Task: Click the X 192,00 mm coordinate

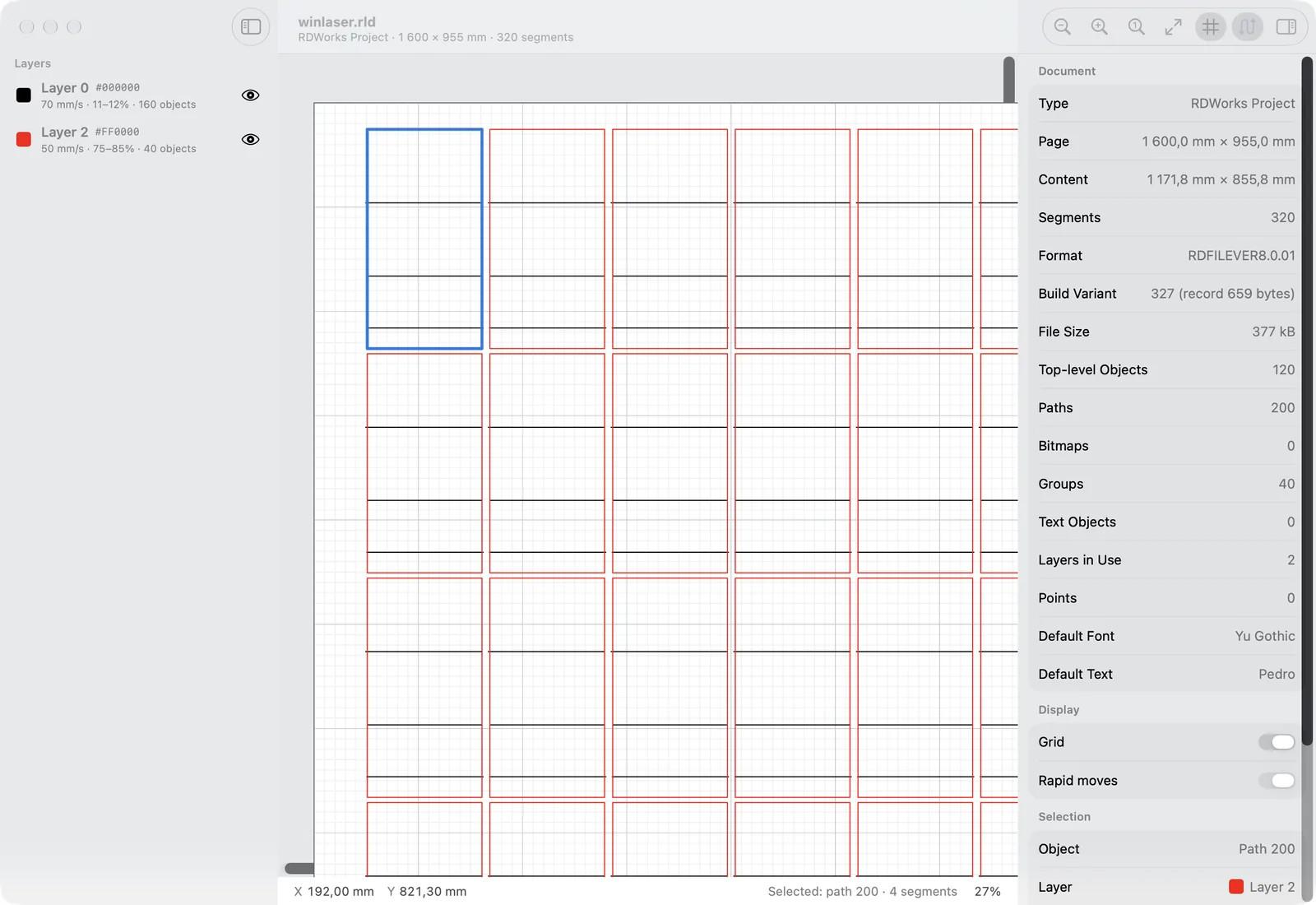Action: 334,892
